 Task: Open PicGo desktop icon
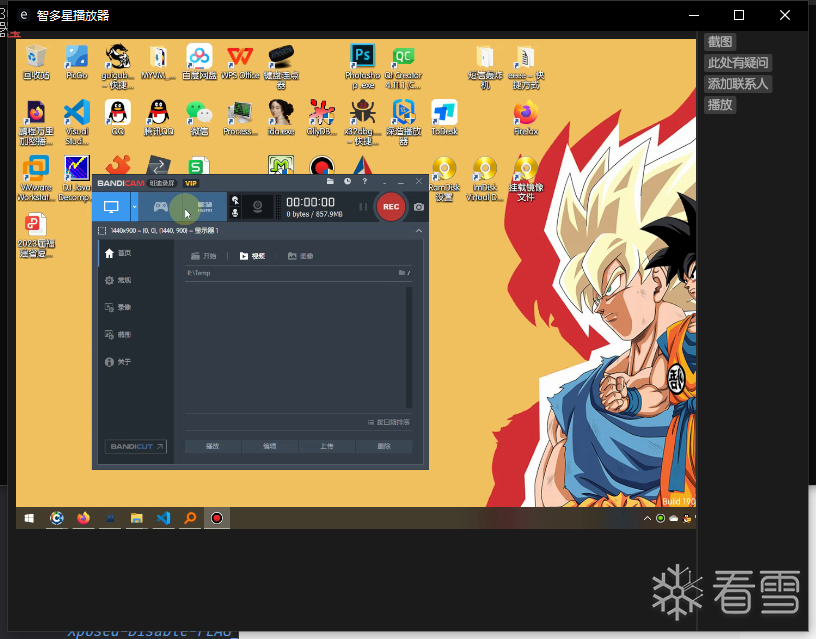tap(76, 62)
